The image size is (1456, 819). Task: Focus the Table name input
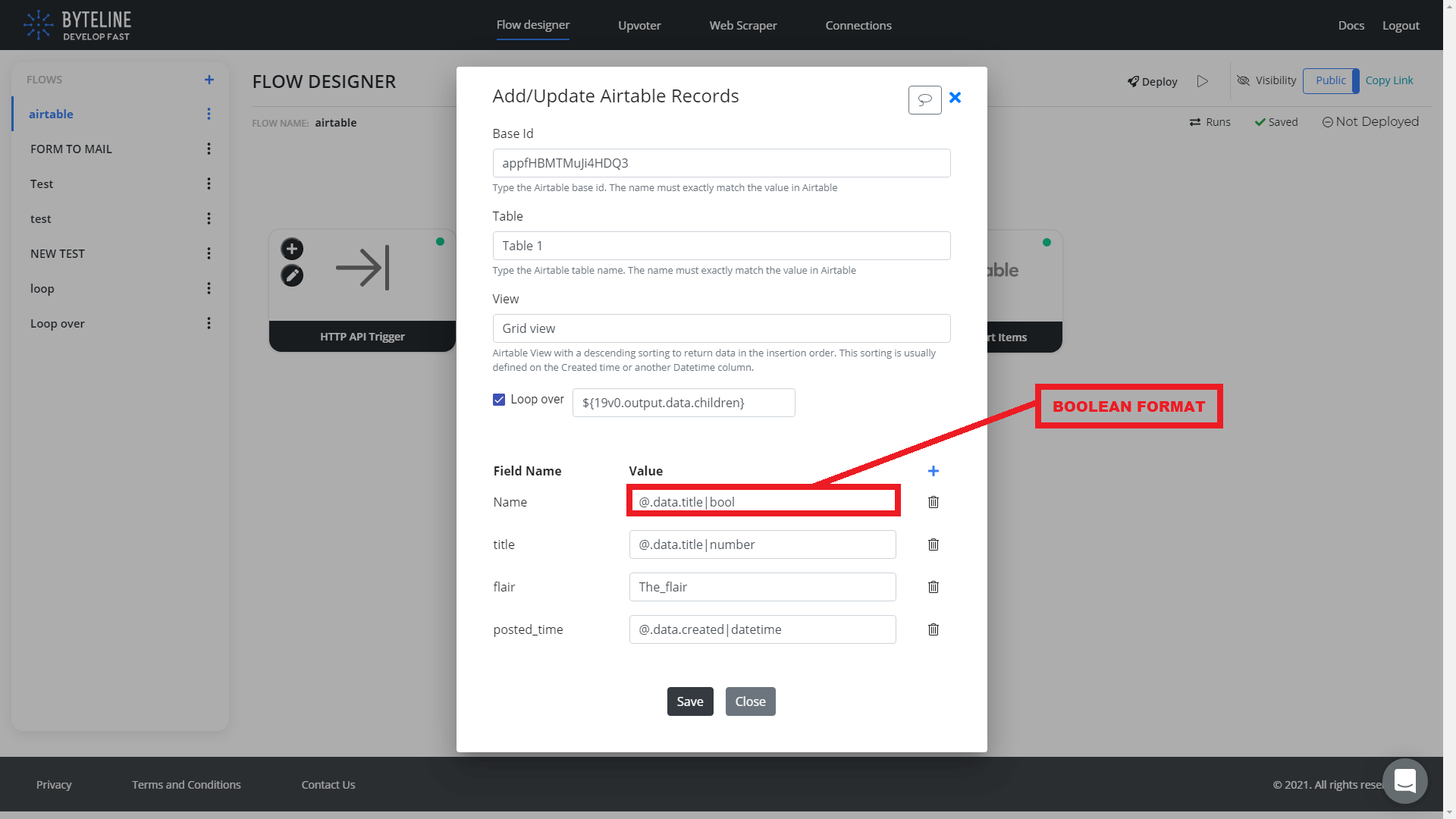[722, 246]
